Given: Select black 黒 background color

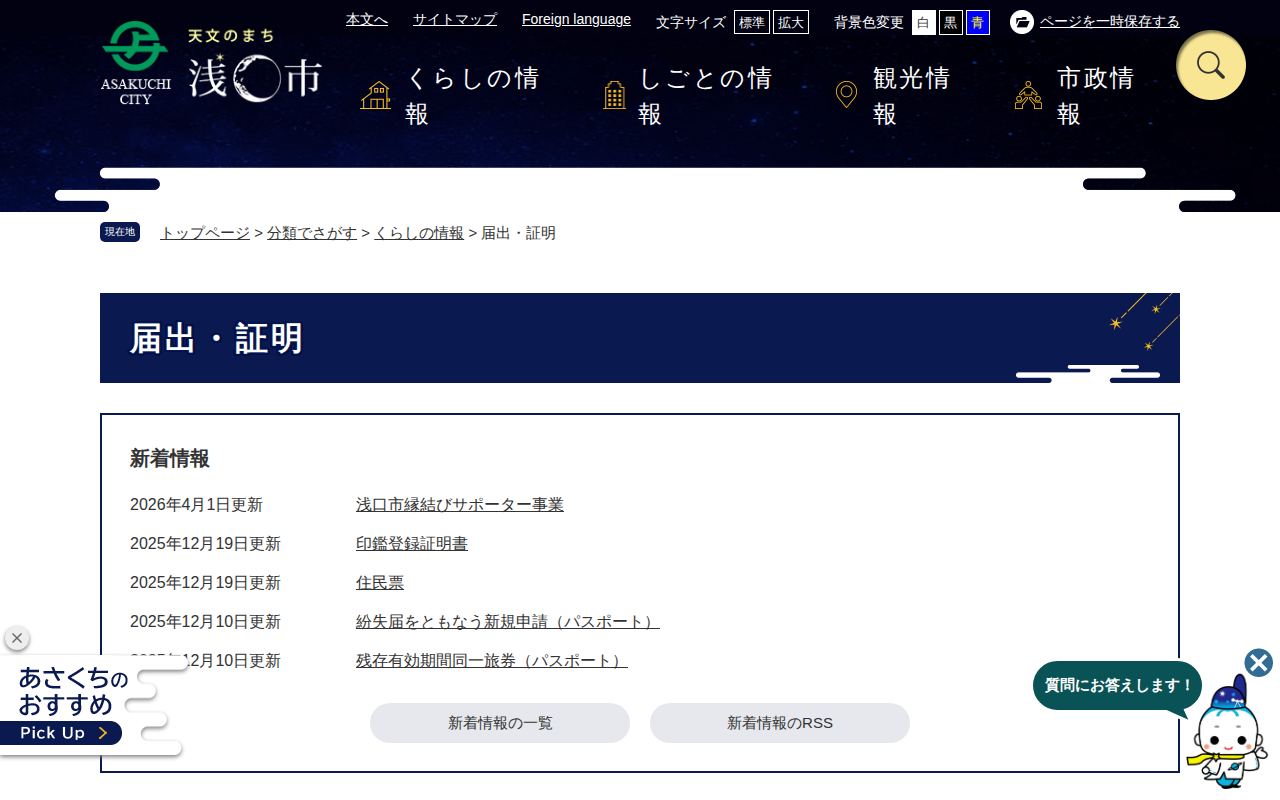Looking at the screenshot, I should coord(951,22).
